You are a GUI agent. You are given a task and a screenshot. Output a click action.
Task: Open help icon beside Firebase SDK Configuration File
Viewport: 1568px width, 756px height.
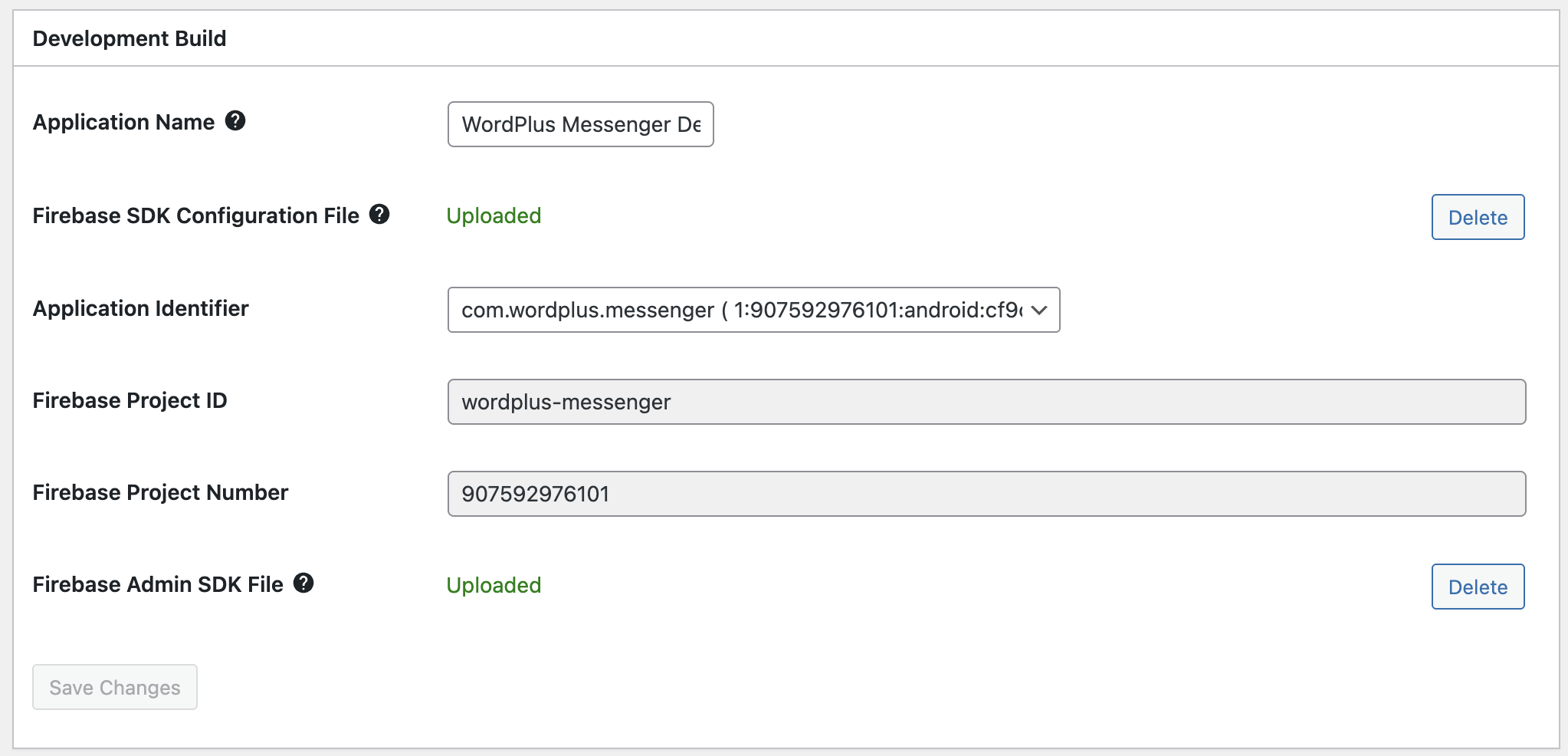[379, 214]
